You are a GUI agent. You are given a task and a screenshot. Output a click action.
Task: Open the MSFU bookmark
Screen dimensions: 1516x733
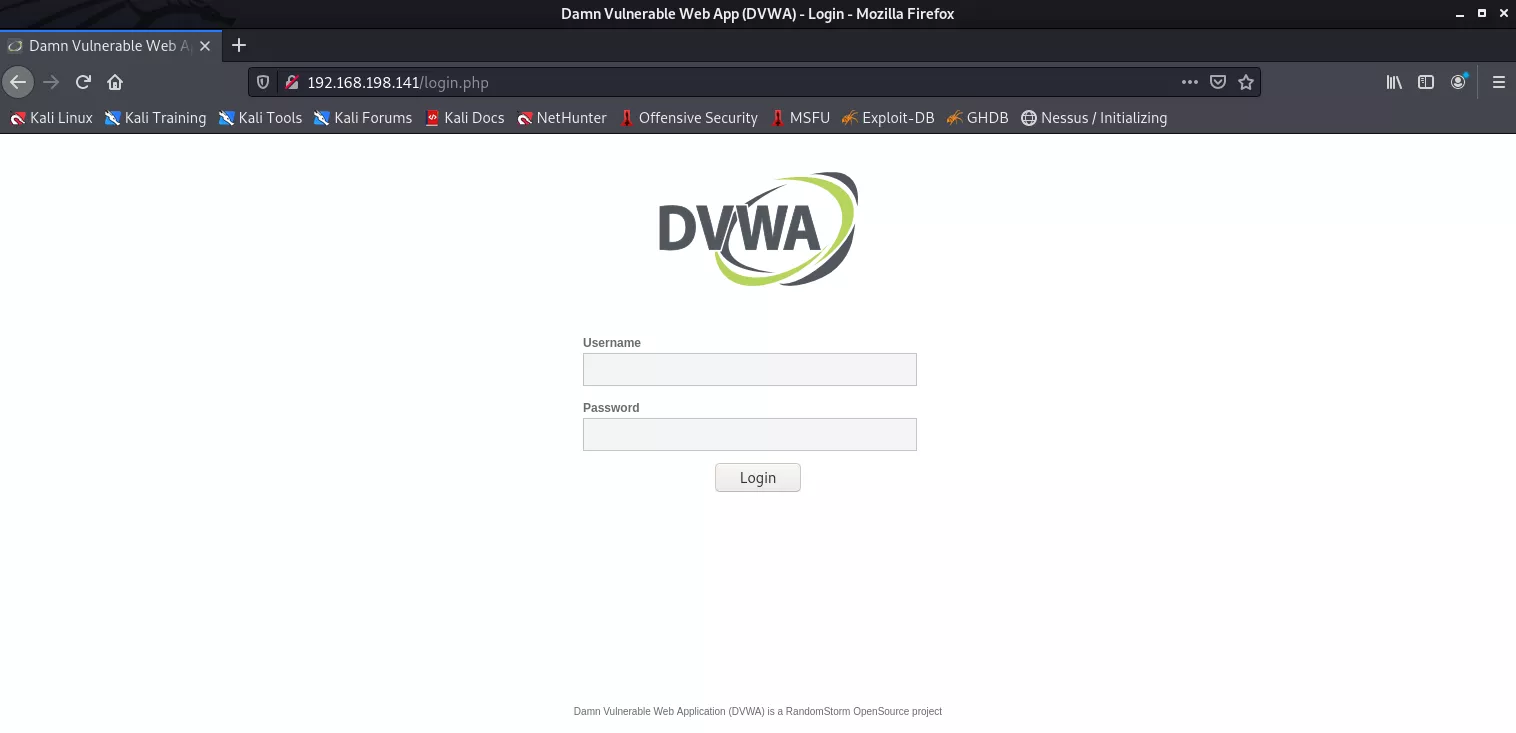pos(800,118)
